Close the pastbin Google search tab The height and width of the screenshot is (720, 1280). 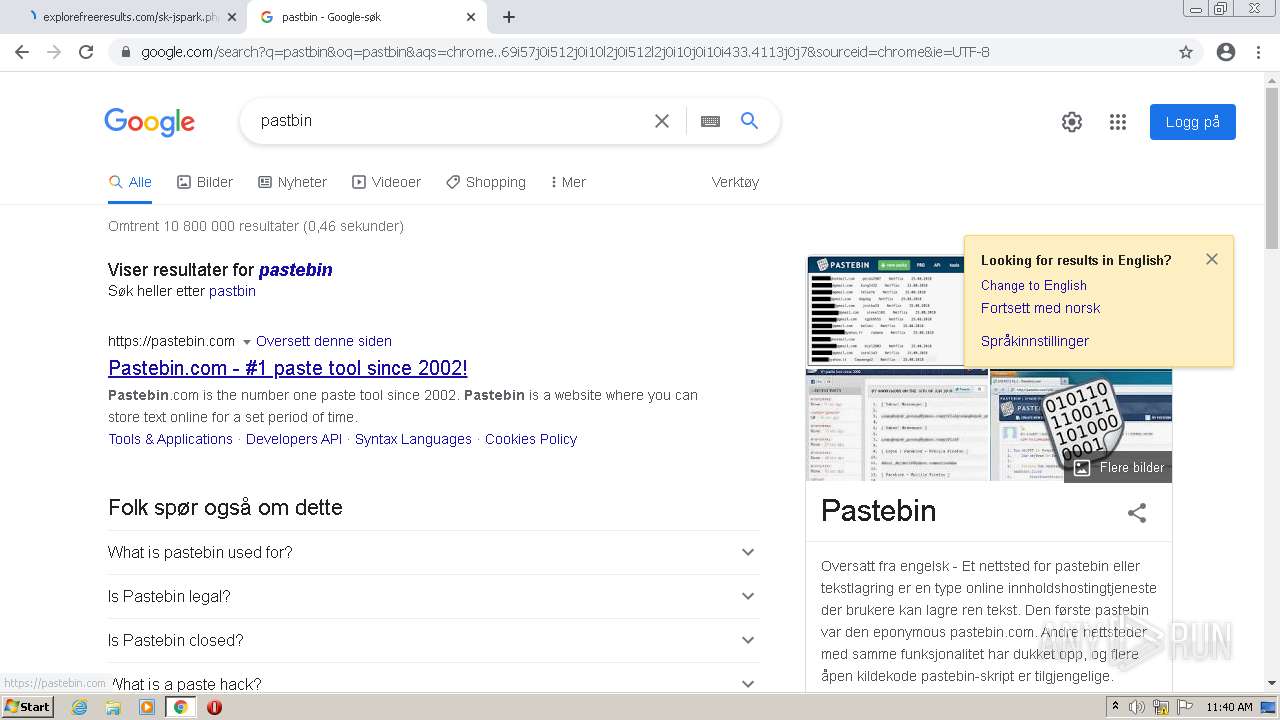(x=471, y=17)
